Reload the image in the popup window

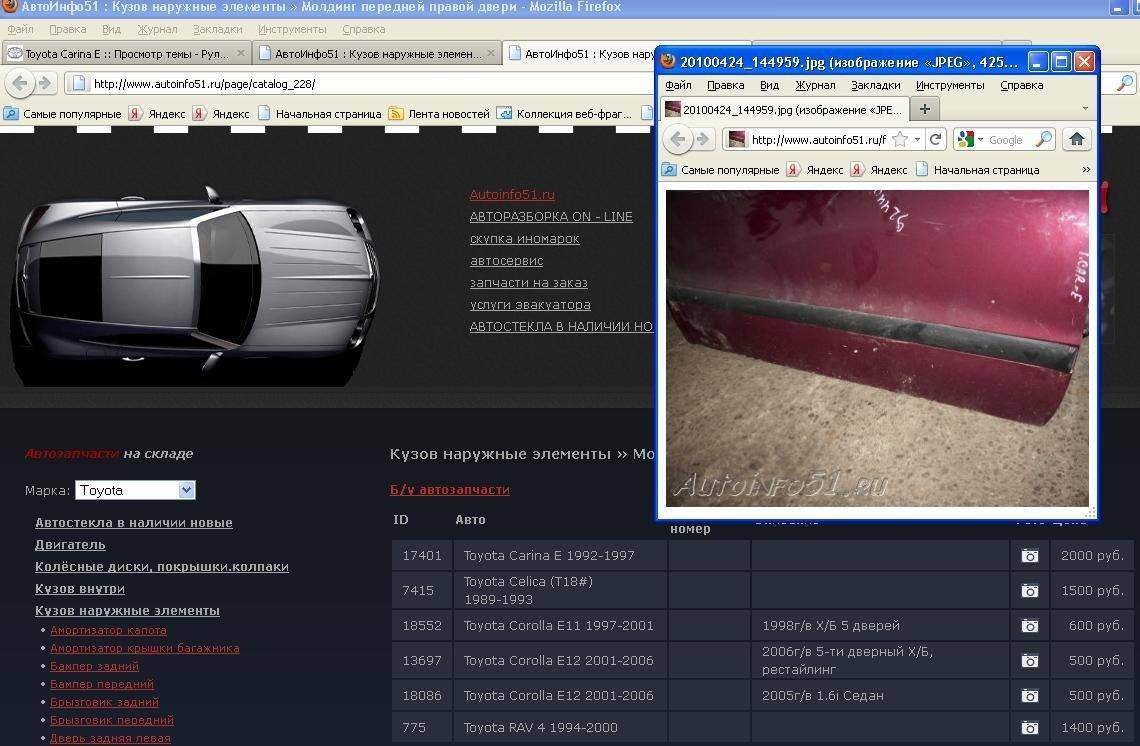click(936, 140)
